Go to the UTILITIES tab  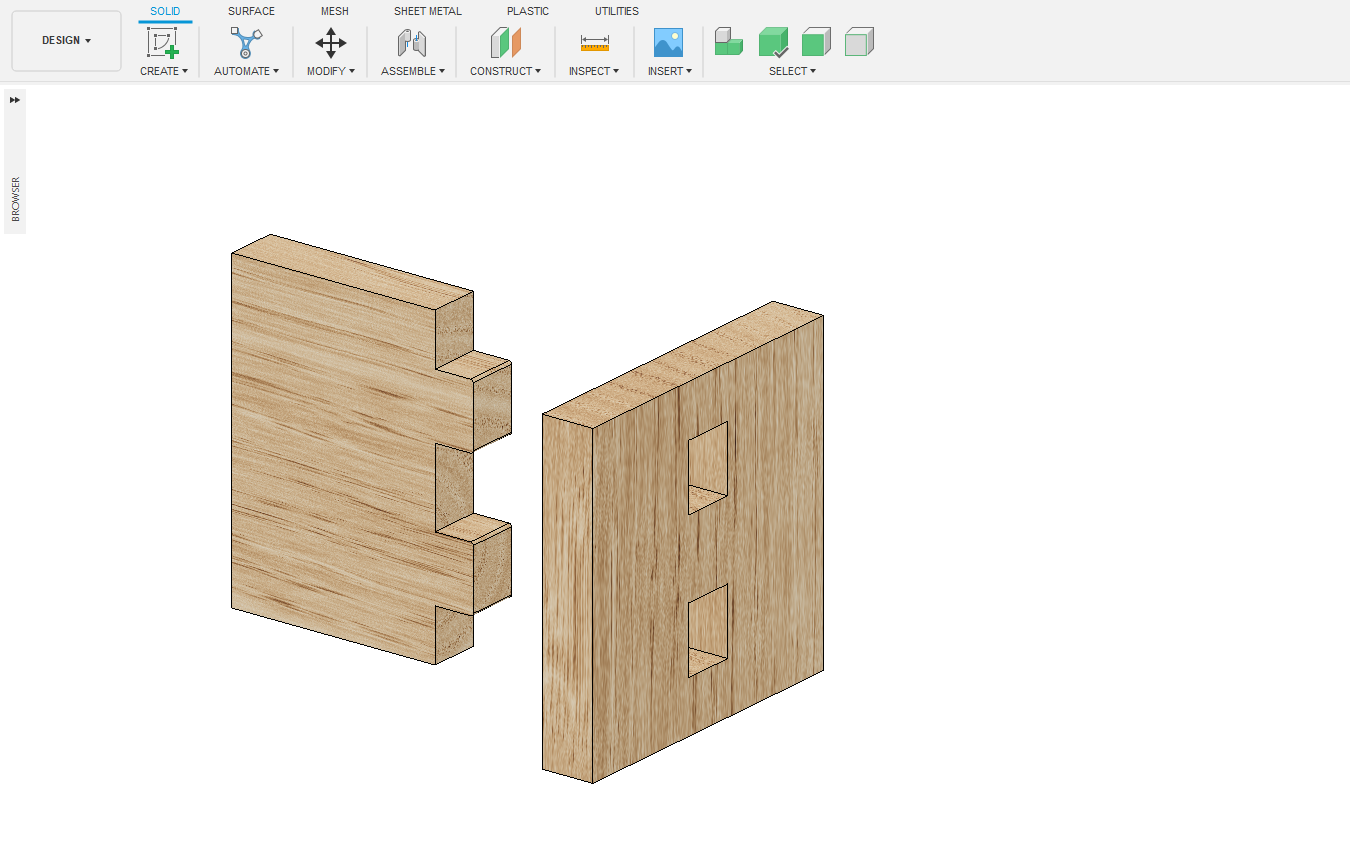(x=616, y=11)
